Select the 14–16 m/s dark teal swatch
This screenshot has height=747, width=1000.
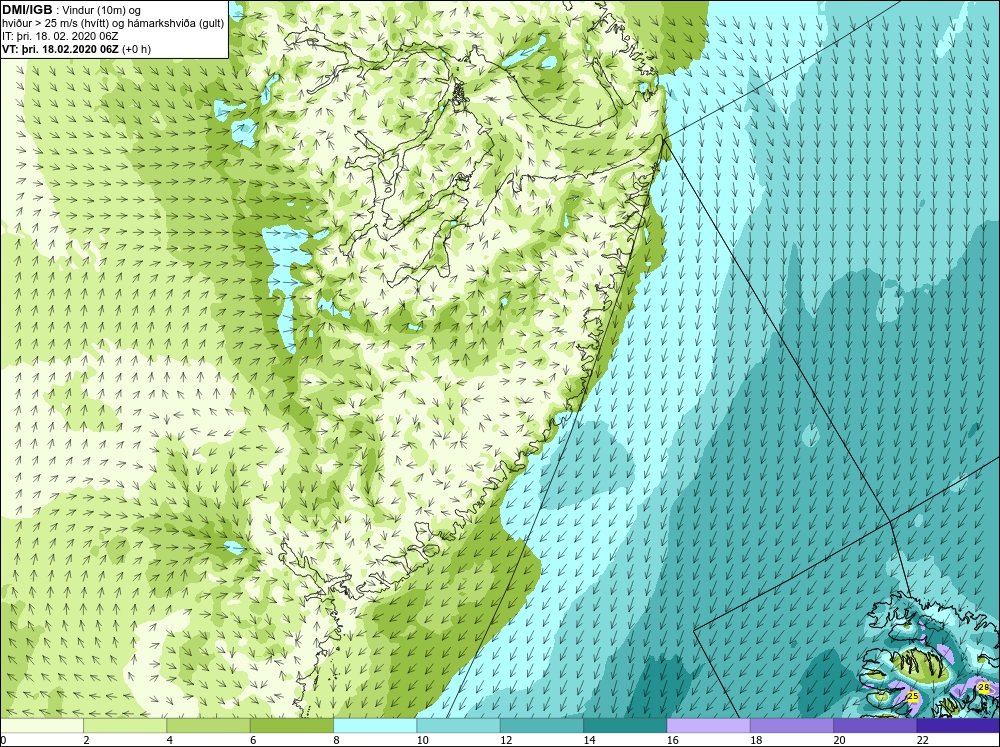[x=625, y=725]
